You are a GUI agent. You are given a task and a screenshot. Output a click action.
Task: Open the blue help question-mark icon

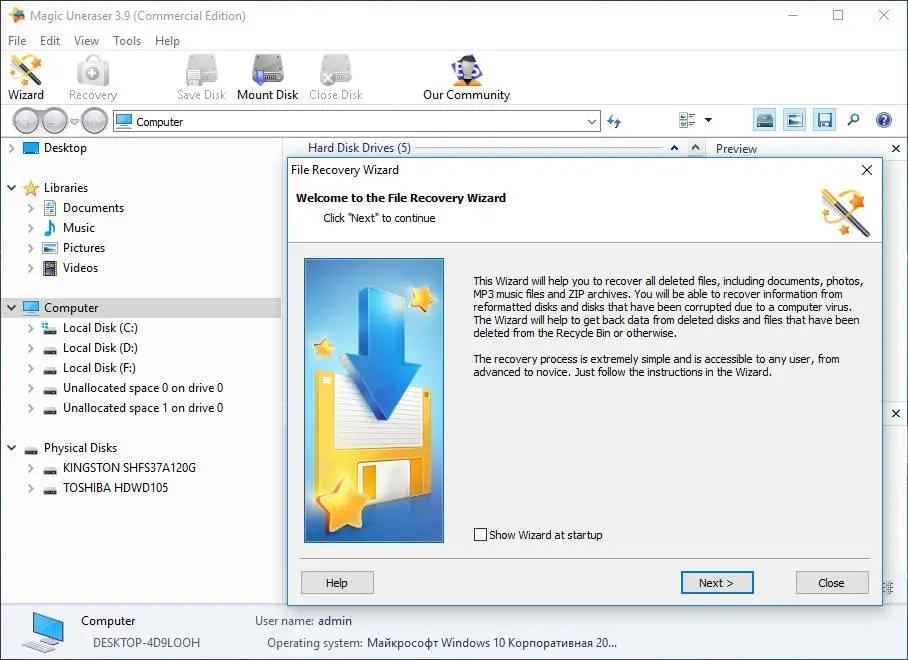884,120
